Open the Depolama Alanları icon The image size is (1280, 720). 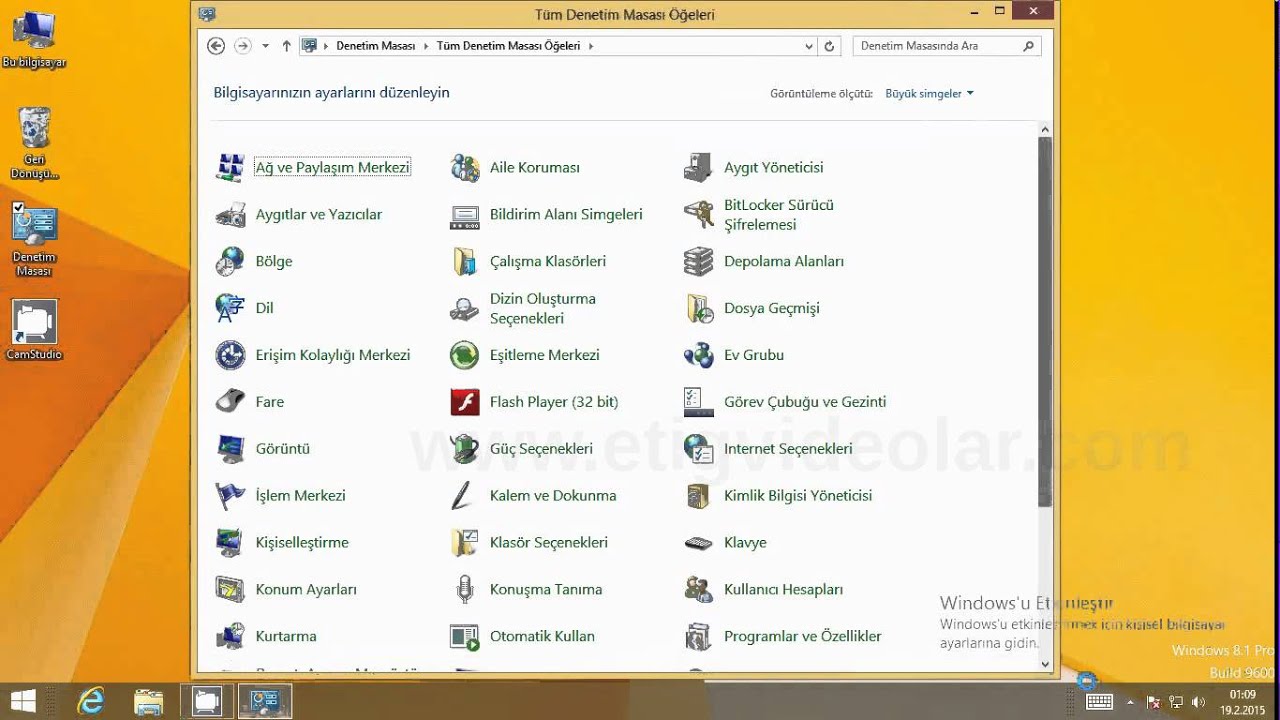[x=698, y=262]
